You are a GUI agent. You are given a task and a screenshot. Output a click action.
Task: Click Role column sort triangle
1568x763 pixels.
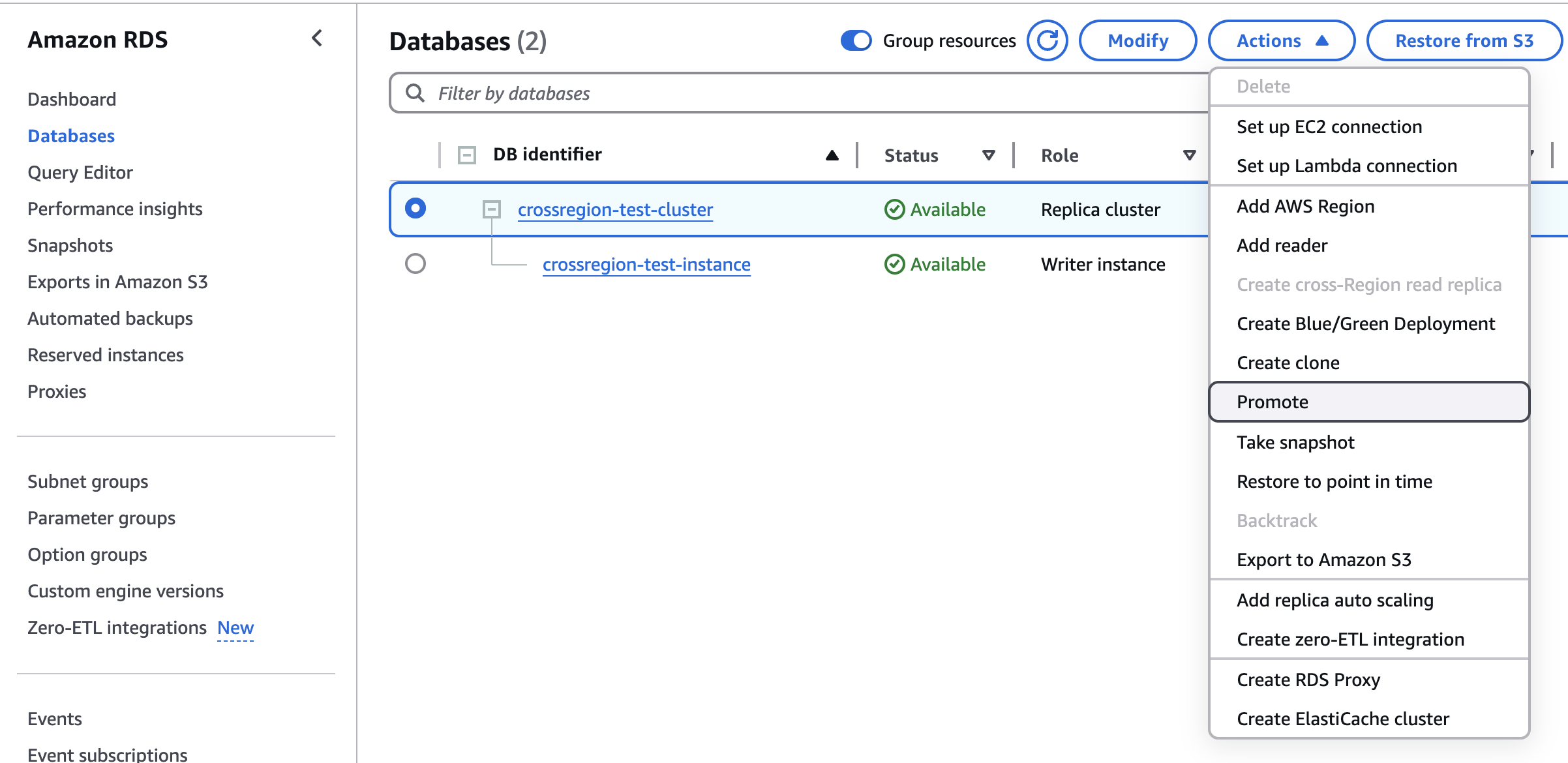point(1189,155)
